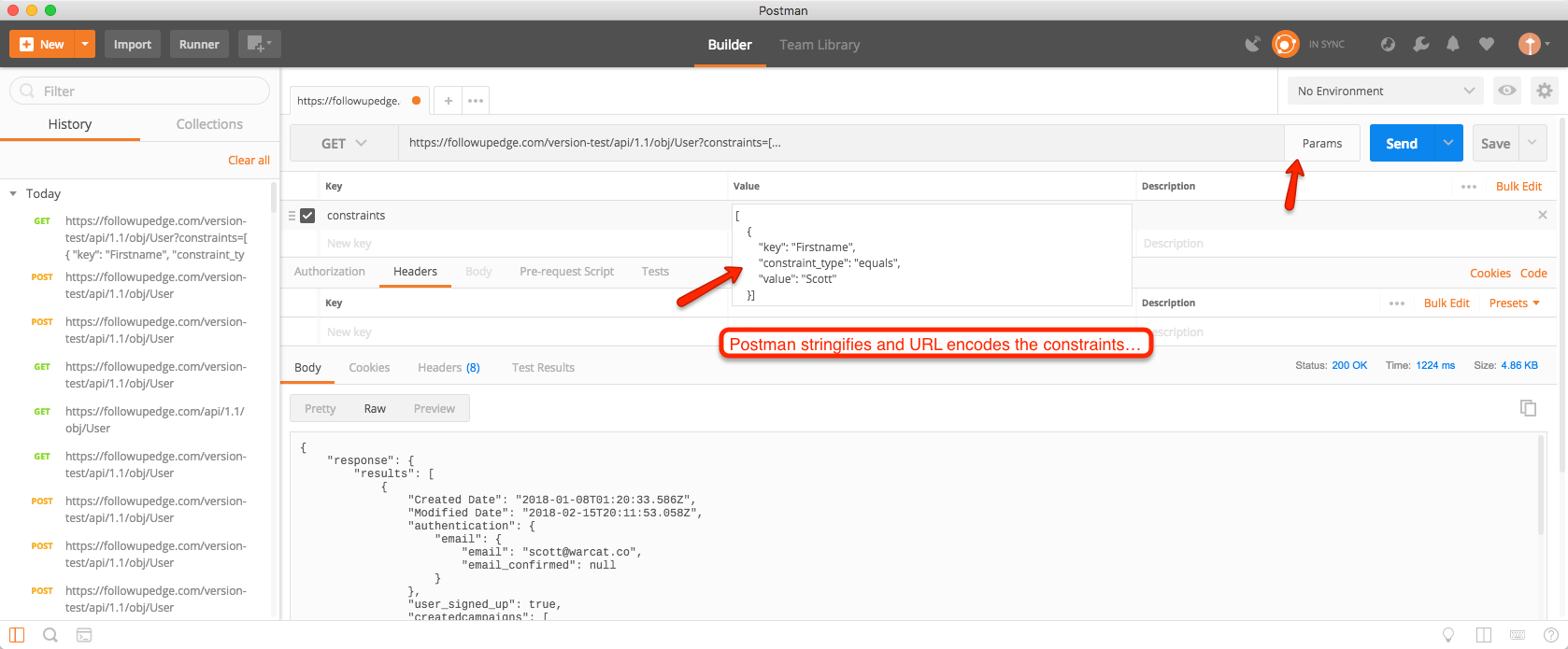The width and height of the screenshot is (1568, 649).
Task: Change the GET method dropdown
Action: tap(344, 143)
